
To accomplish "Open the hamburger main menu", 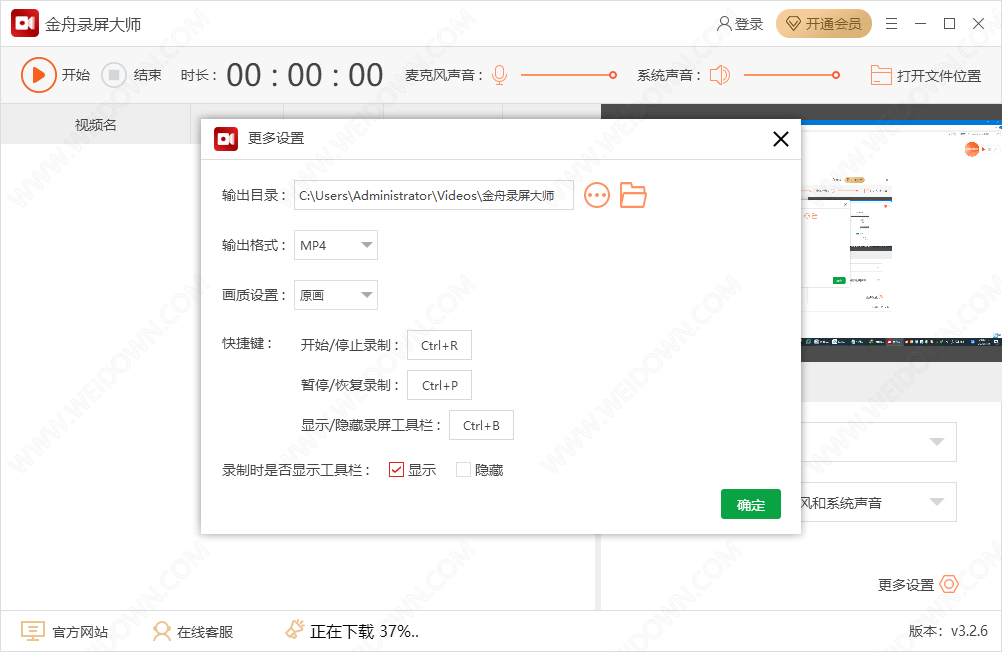I will click(x=891, y=24).
